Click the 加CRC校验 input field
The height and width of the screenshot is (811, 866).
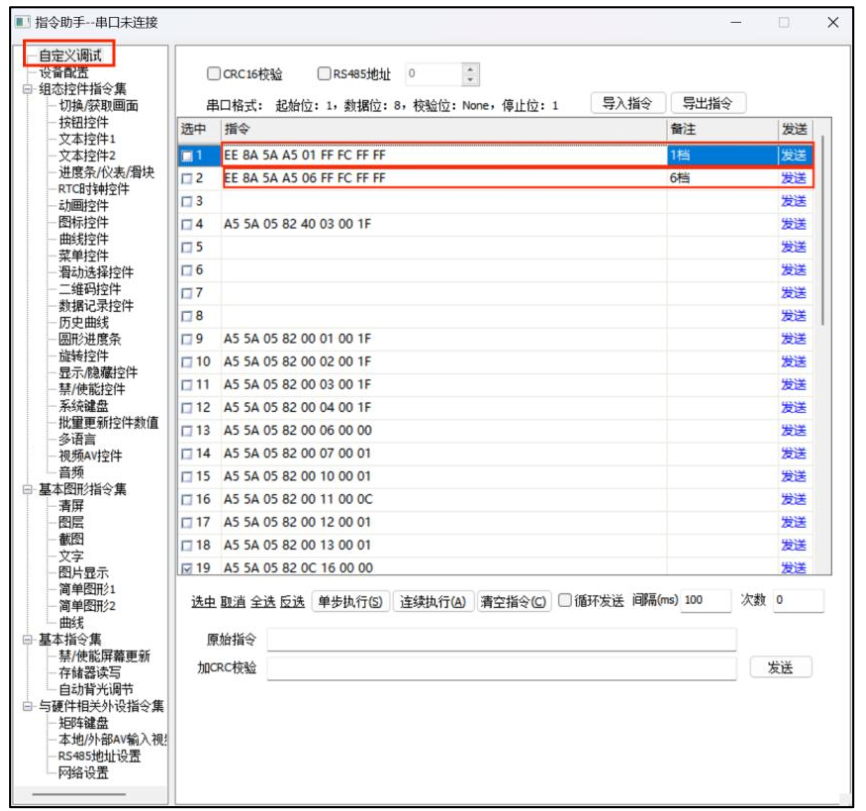pyautogui.click(x=501, y=668)
